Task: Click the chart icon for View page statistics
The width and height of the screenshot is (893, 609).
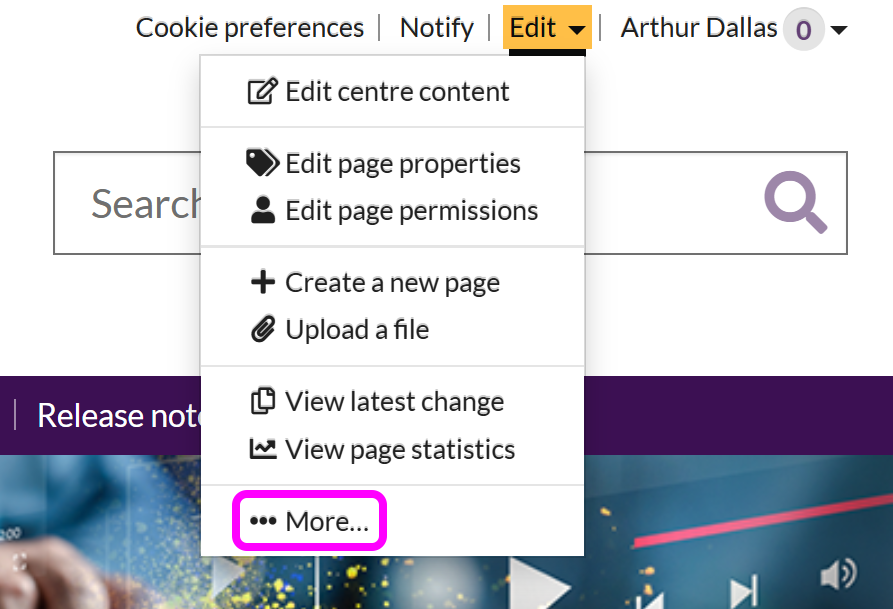Action: click(262, 450)
